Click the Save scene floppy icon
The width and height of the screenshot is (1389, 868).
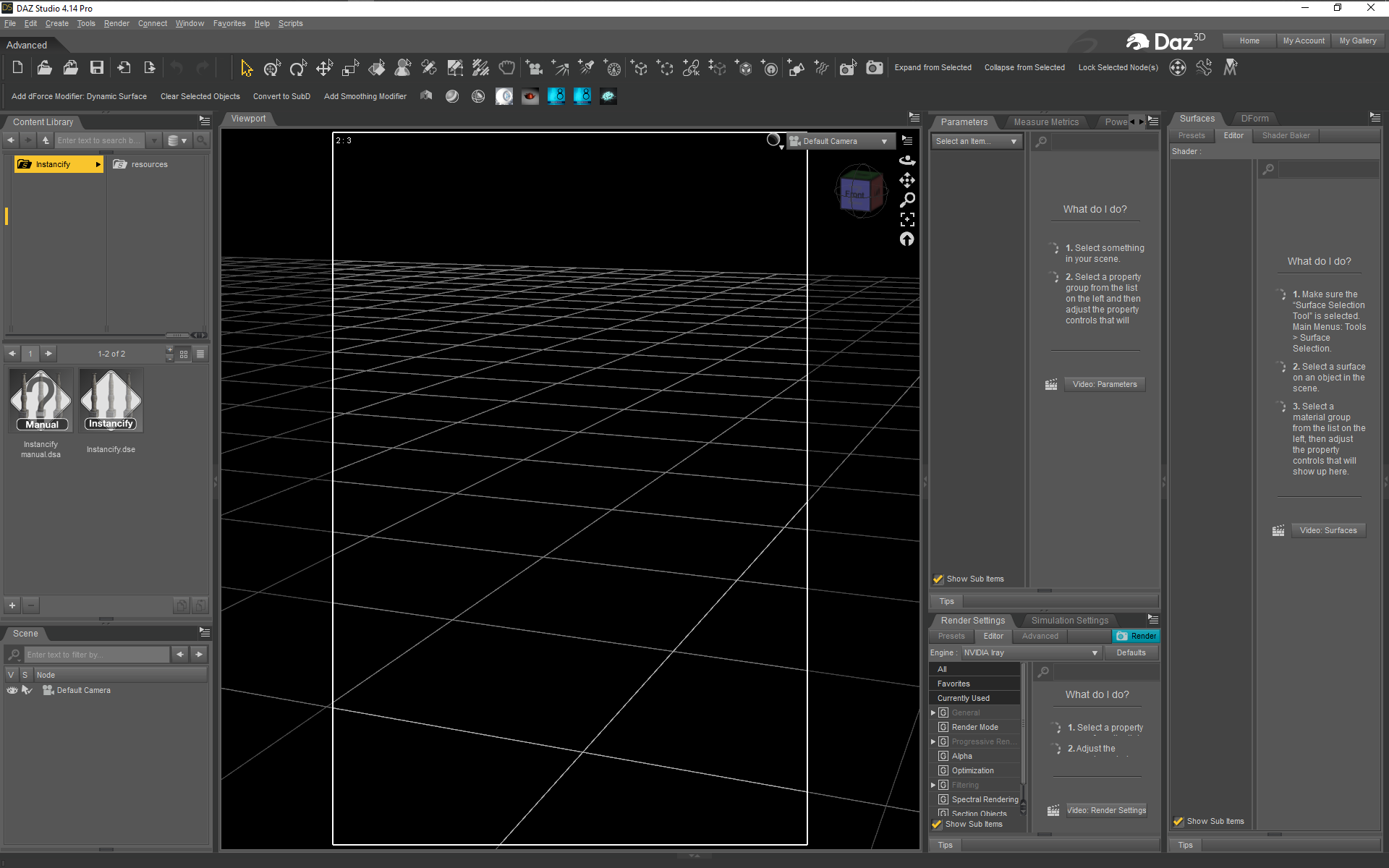96,68
